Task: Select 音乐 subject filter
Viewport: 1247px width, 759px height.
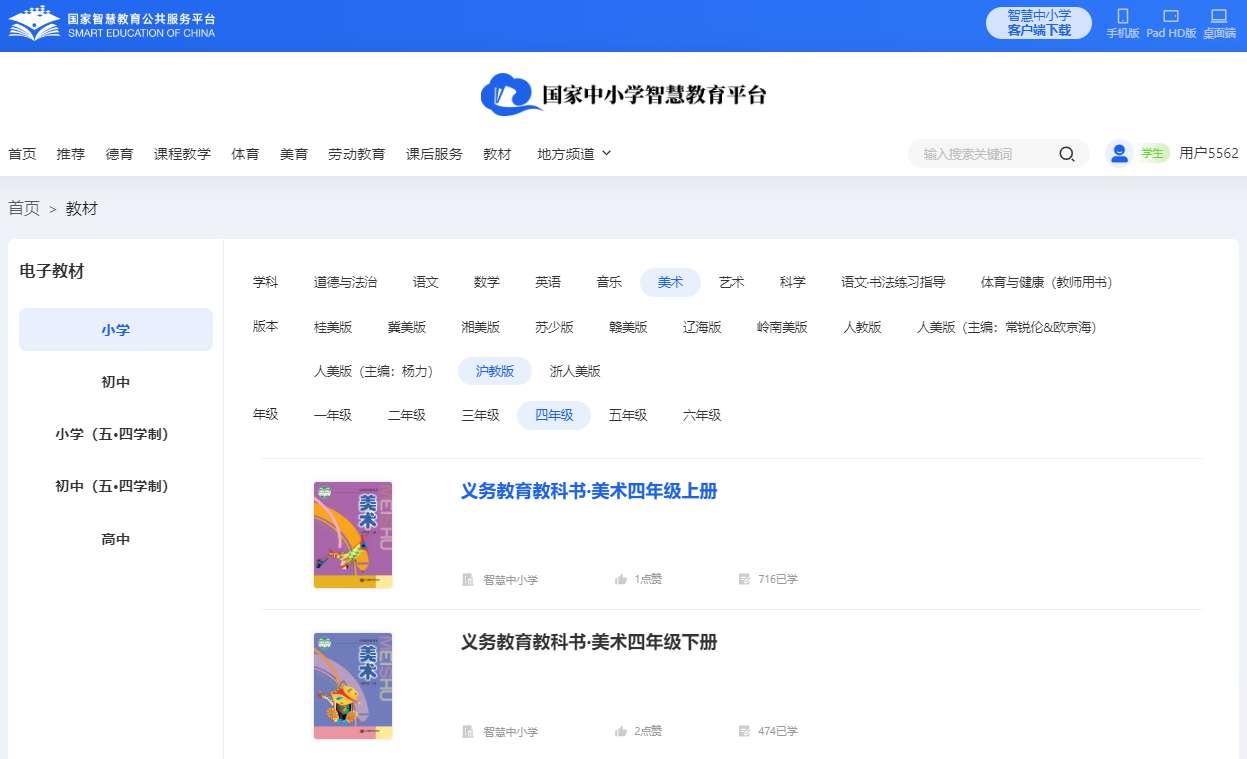Action: point(609,283)
